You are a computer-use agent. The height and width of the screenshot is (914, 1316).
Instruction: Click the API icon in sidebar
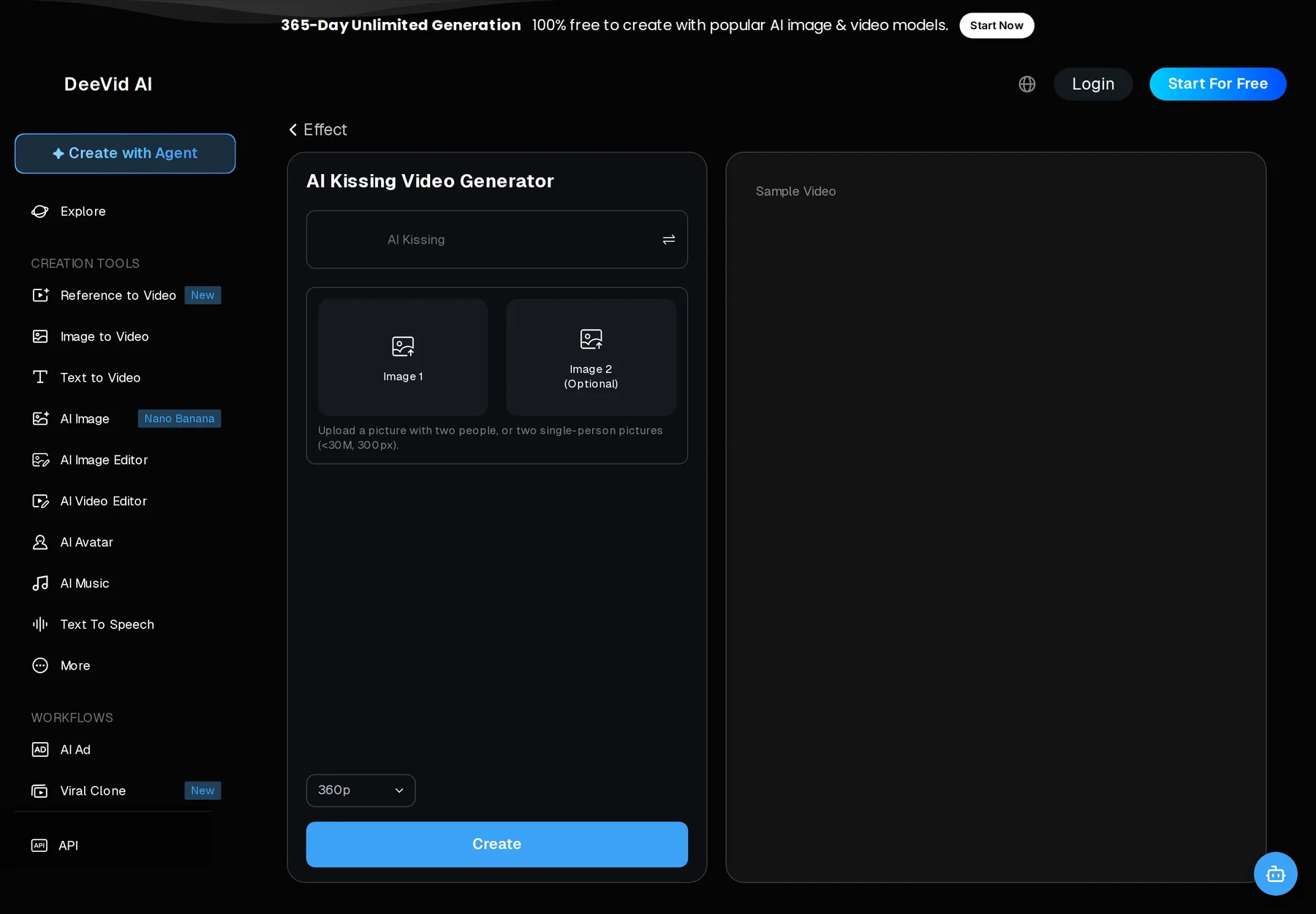coord(39,846)
